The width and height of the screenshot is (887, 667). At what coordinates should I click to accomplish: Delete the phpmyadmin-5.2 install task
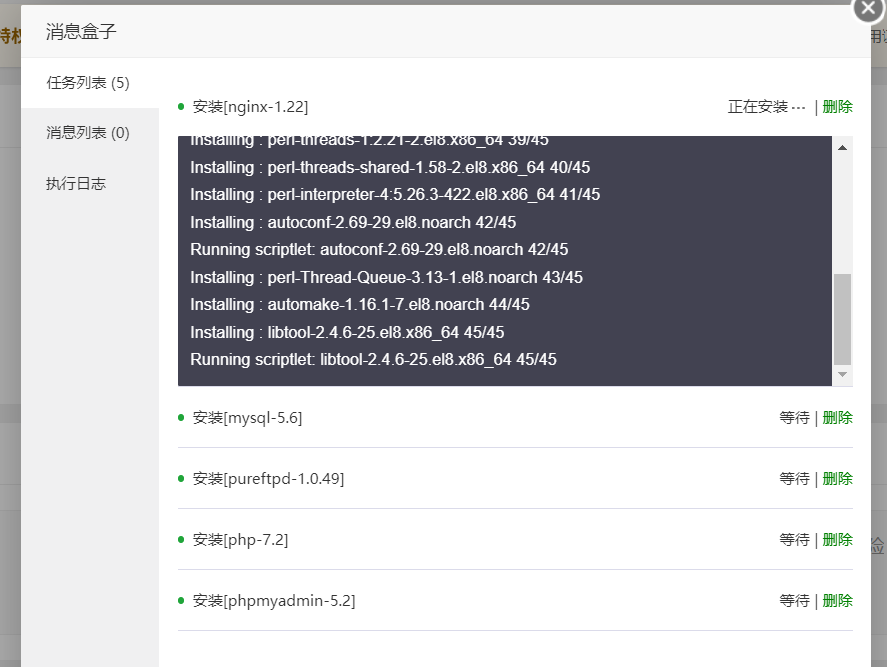pyautogui.click(x=837, y=600)
